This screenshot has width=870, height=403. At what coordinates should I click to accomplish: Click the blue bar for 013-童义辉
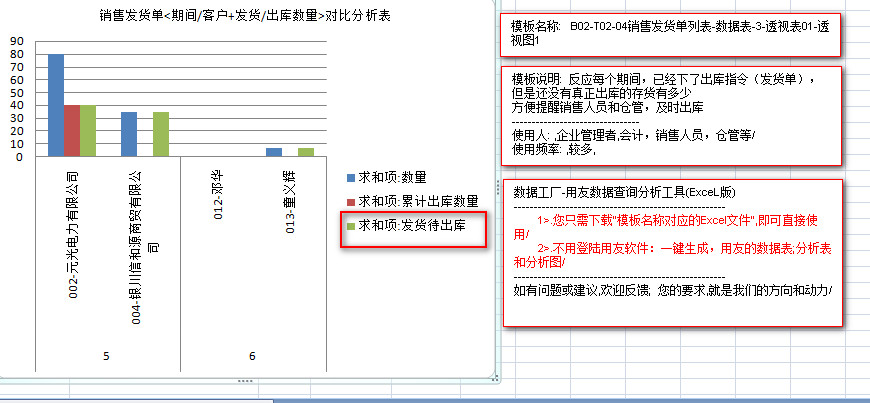coord(274,152)
